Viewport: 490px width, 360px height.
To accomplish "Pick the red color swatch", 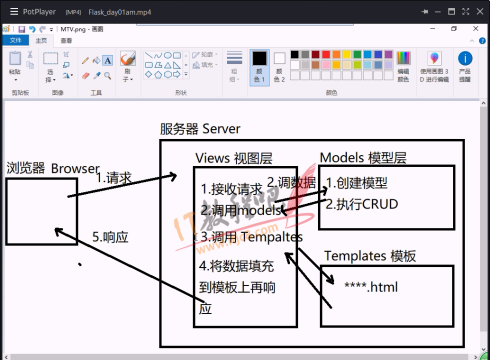I will pyautogui.click(x=326, y=54).
